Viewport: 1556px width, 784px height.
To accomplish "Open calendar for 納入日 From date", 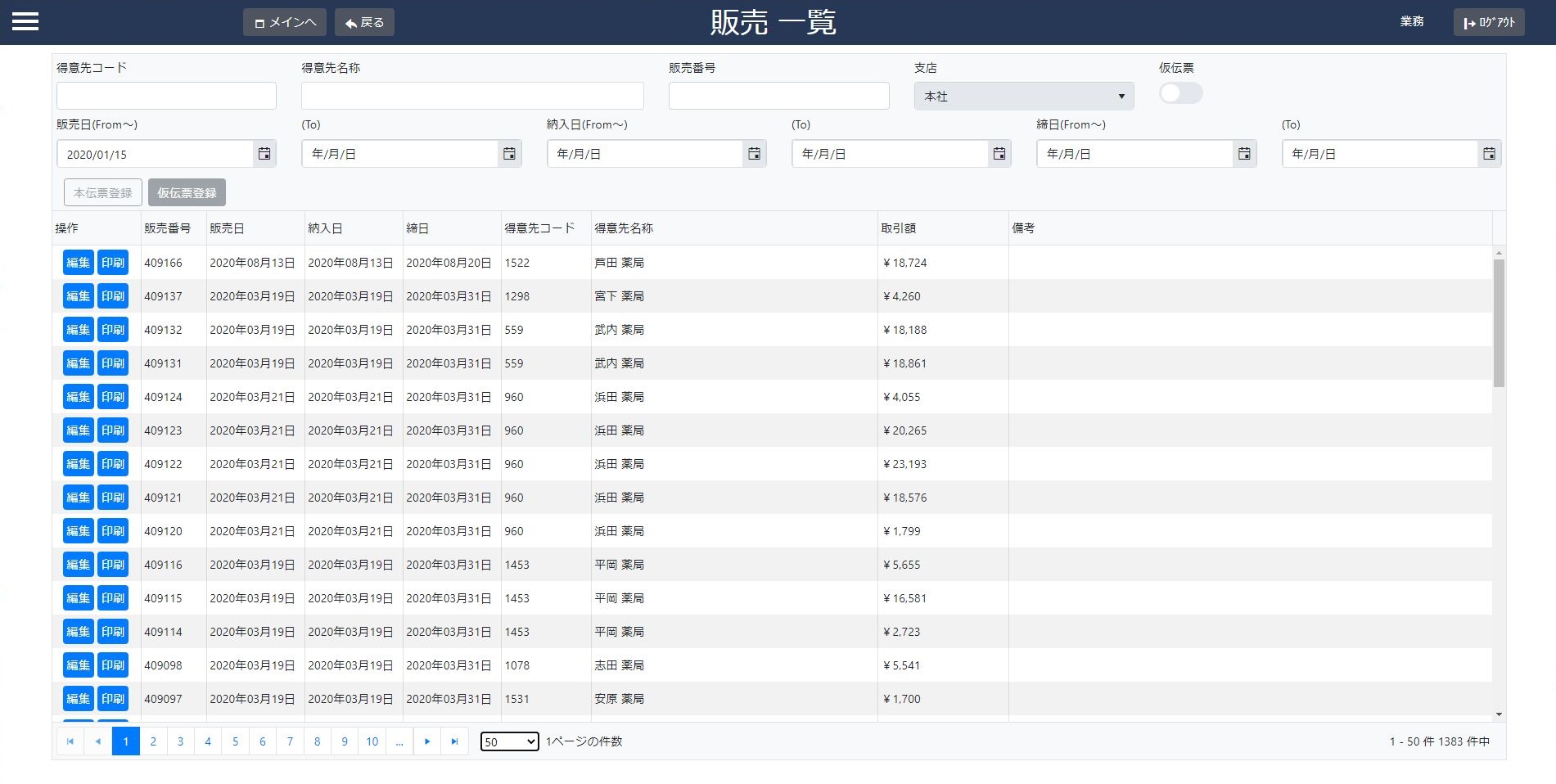I will click(754, 154).
